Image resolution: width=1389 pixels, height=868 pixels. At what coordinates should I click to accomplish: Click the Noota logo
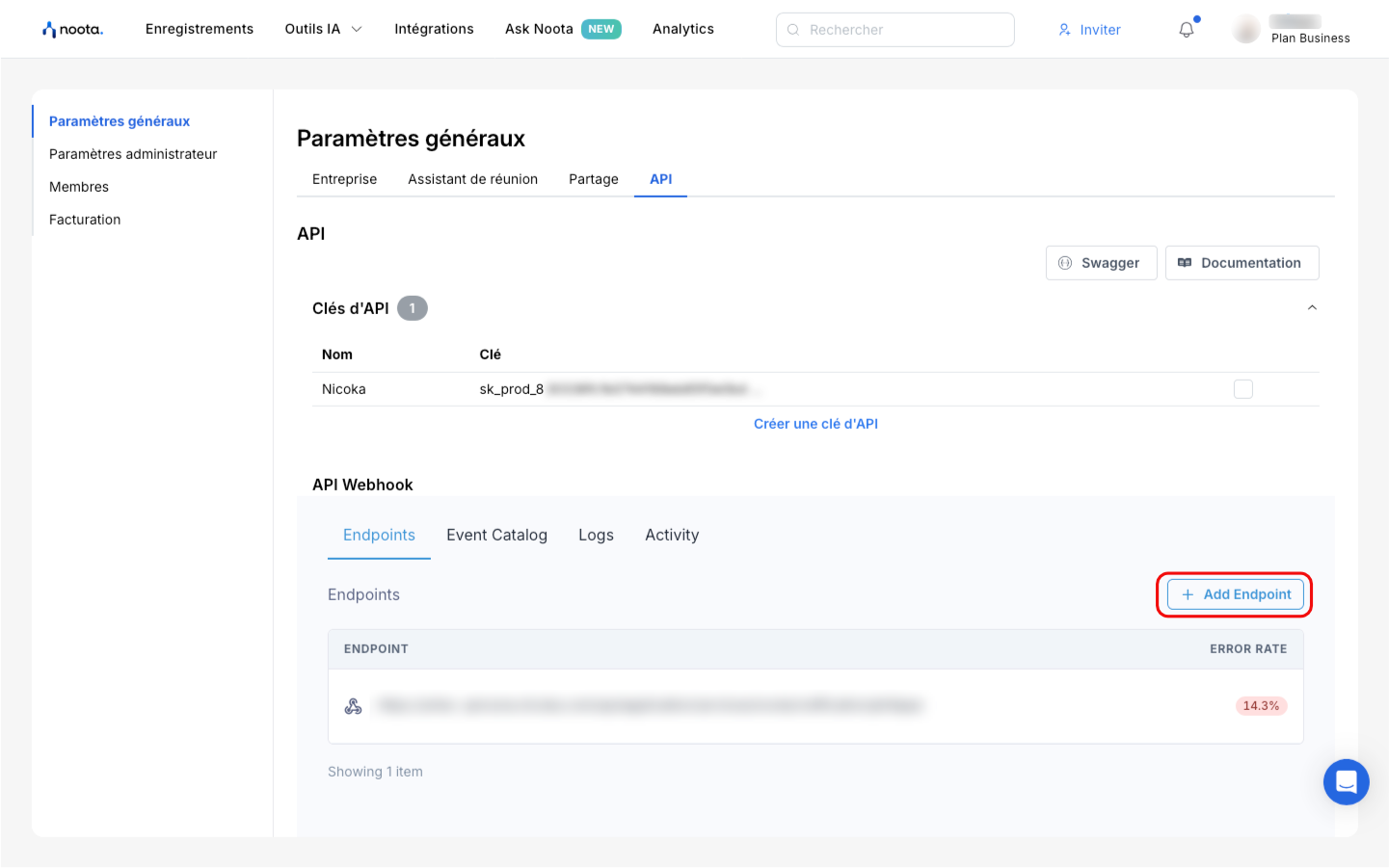pyautogui.click(x=72, y=29)
